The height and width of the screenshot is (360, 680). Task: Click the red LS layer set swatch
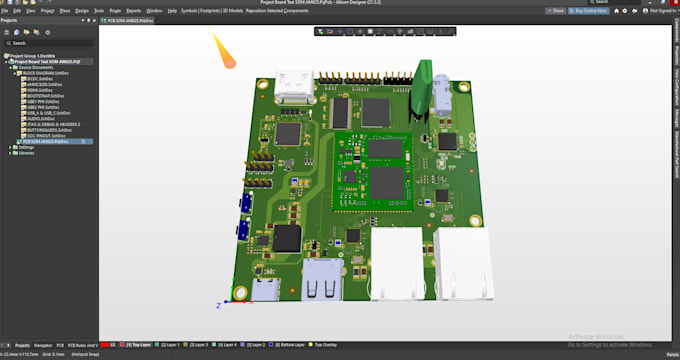[x=105, y=345]
